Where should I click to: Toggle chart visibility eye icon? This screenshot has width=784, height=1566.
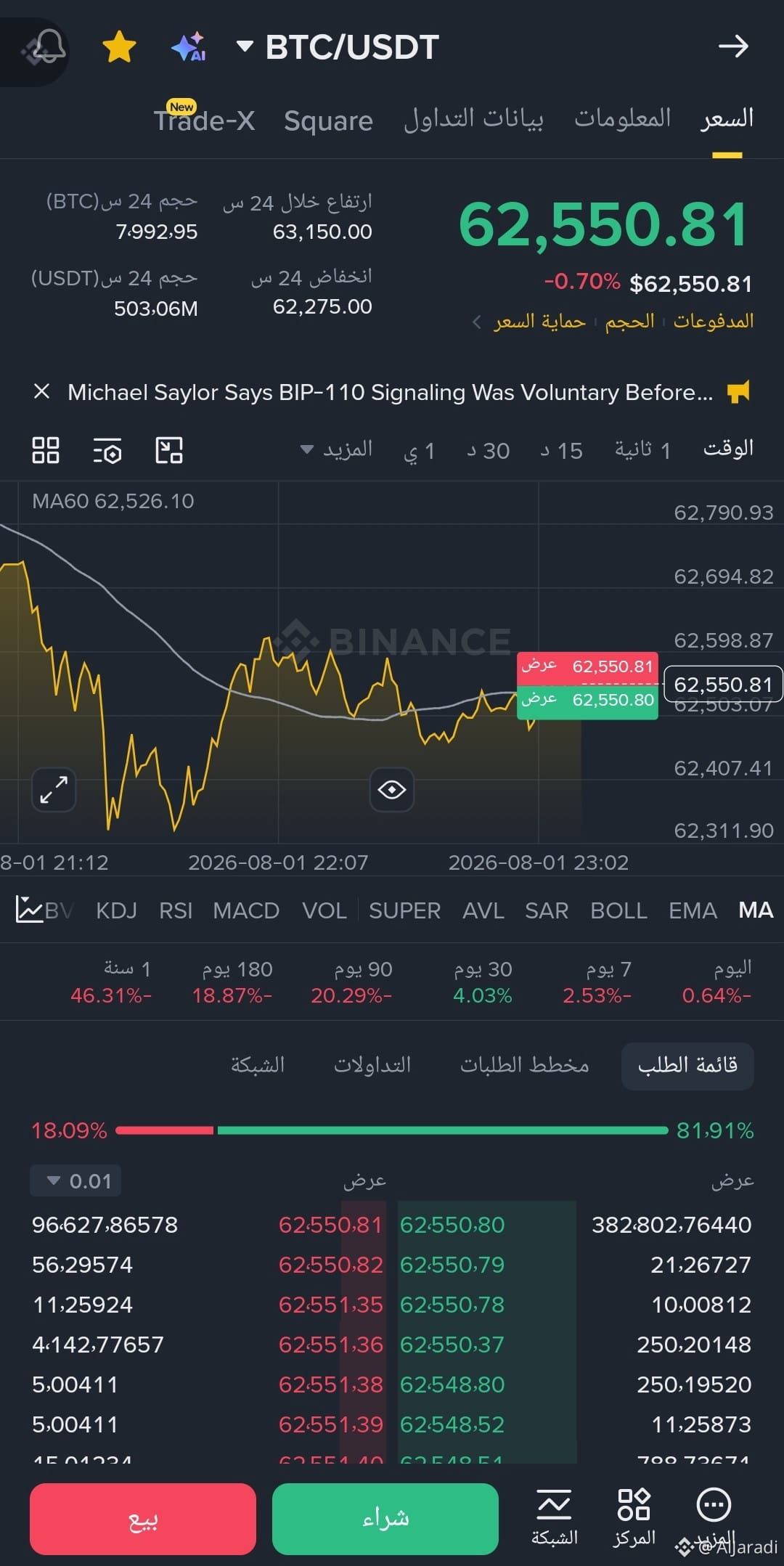(392, 789)
